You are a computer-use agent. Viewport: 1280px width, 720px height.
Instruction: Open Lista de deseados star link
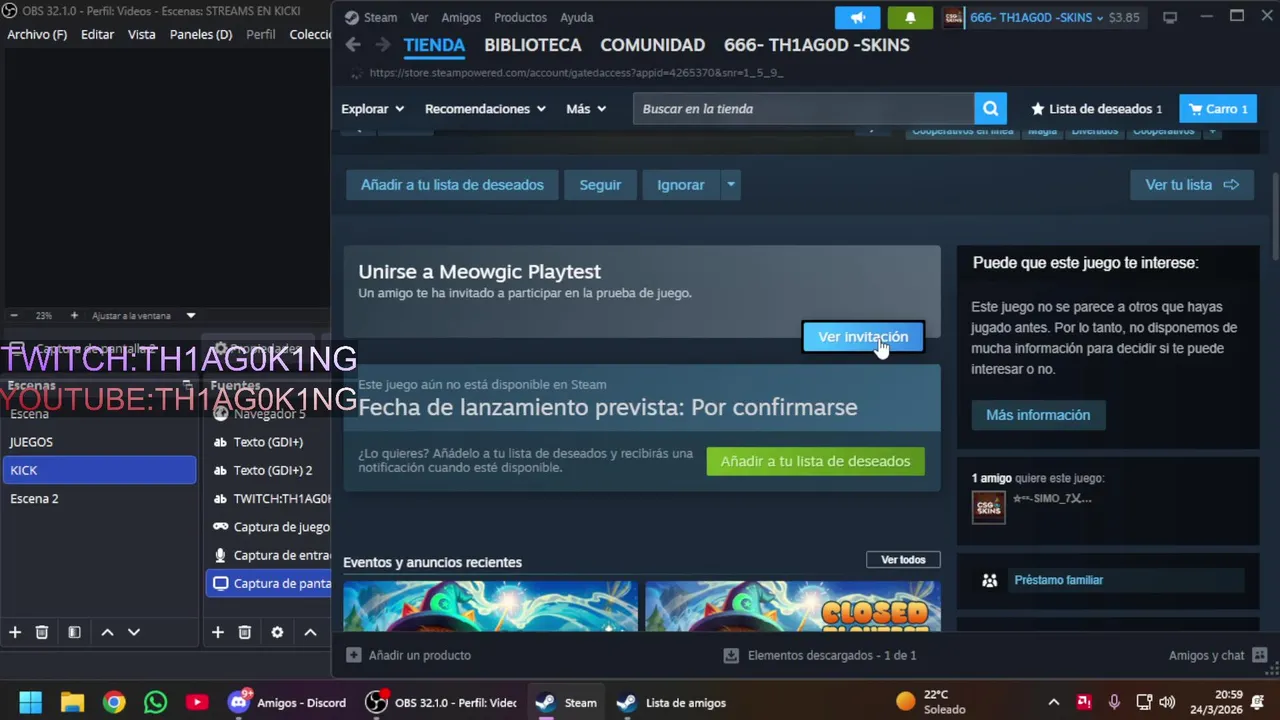(1096, 109)
